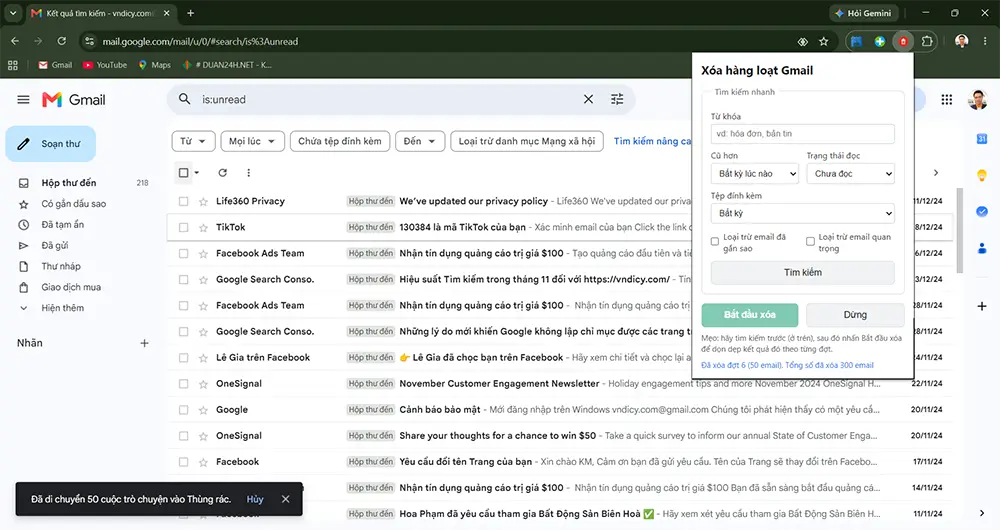Screen dimensions: 1000x530
Task: Select the TikTok email checkbox
Action: (184, 228)
